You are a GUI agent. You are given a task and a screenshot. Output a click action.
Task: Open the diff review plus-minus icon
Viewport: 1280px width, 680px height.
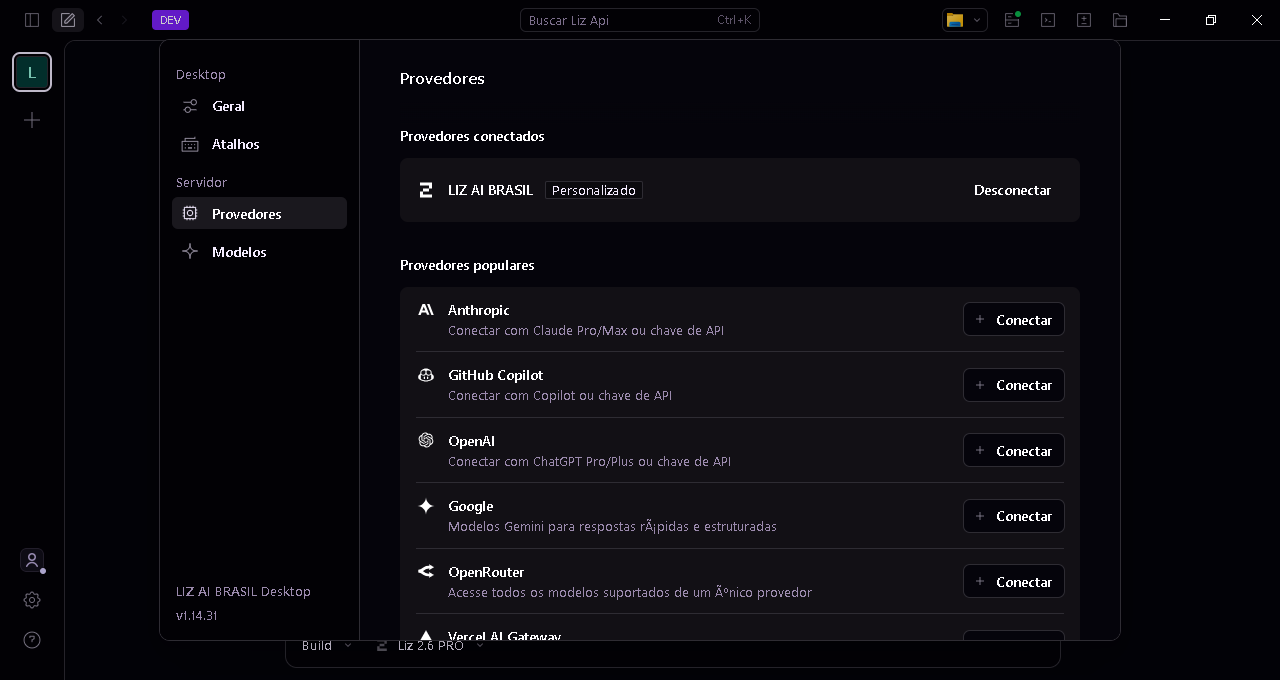click(1084, 20)
